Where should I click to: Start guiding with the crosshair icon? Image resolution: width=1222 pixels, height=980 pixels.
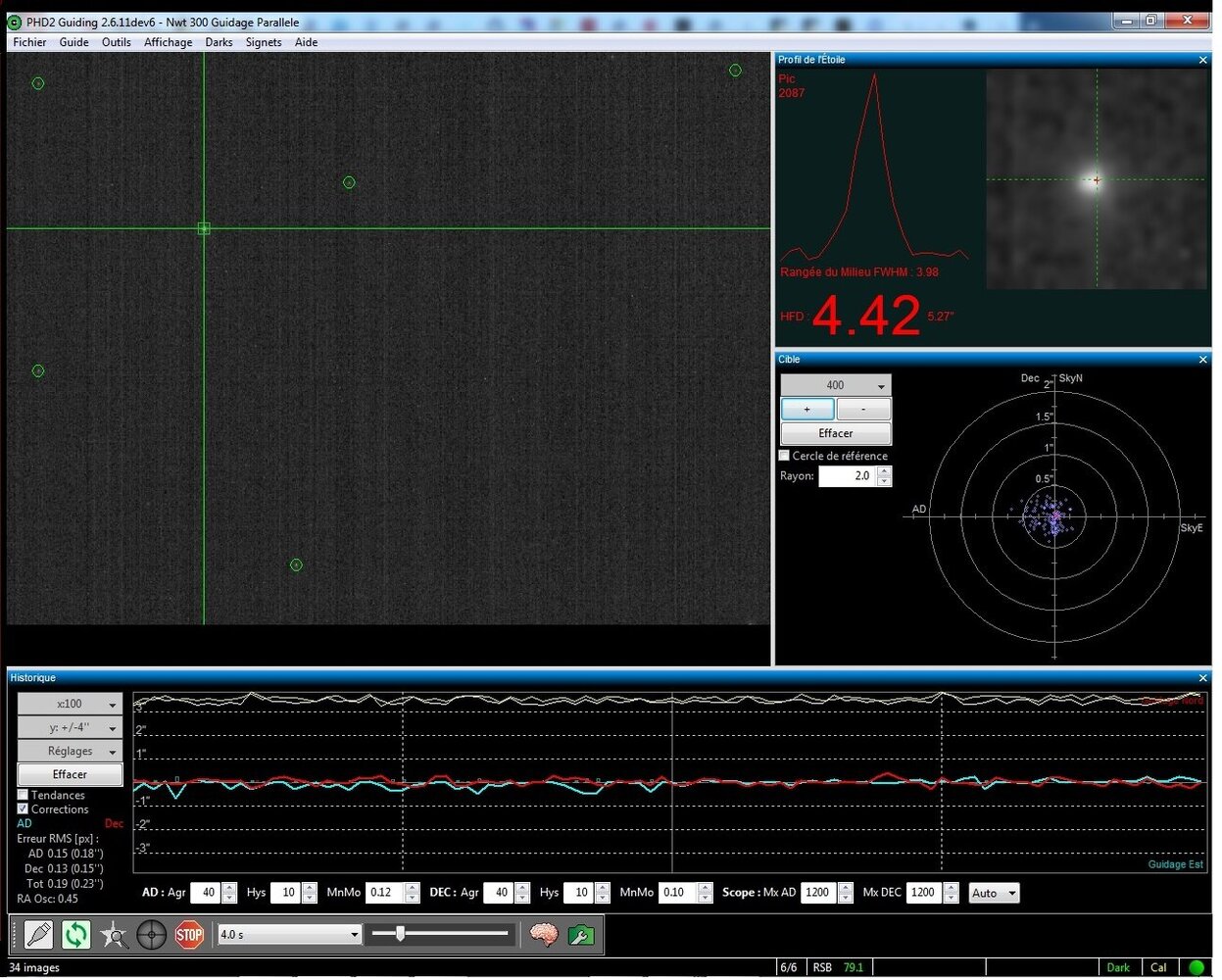tap(151, 935)
